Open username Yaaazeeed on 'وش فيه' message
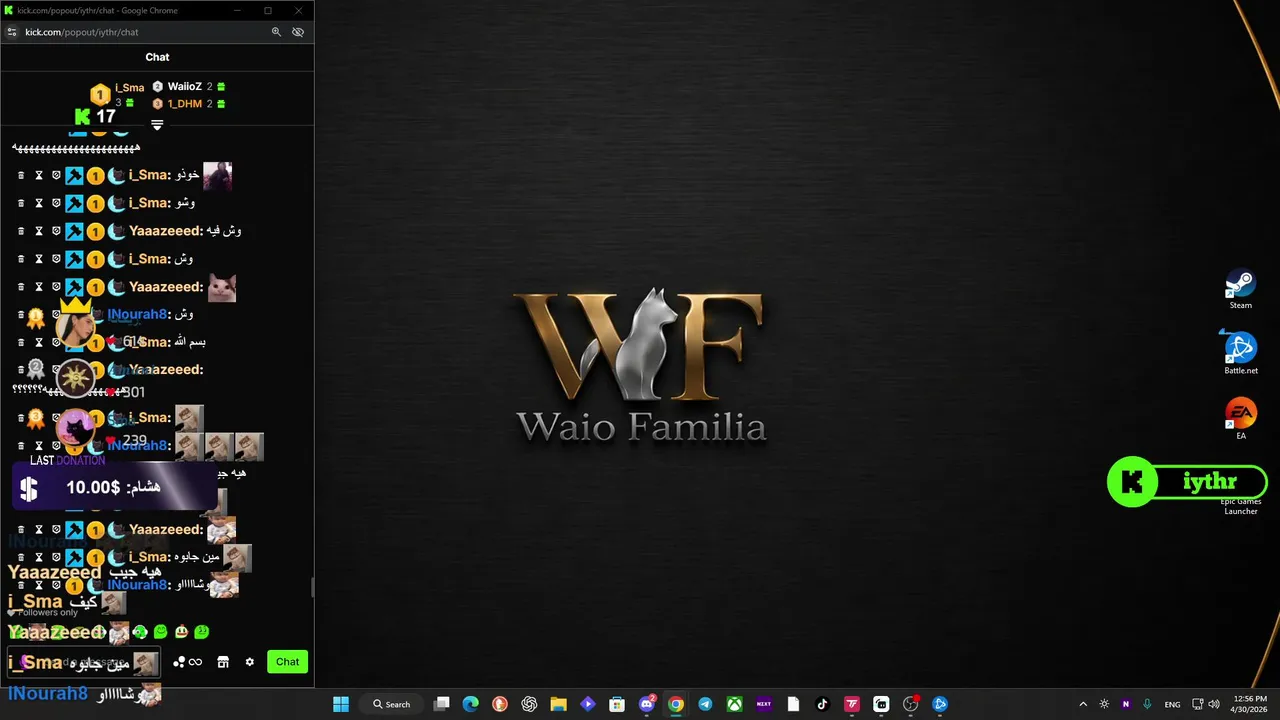 point(165,231)
